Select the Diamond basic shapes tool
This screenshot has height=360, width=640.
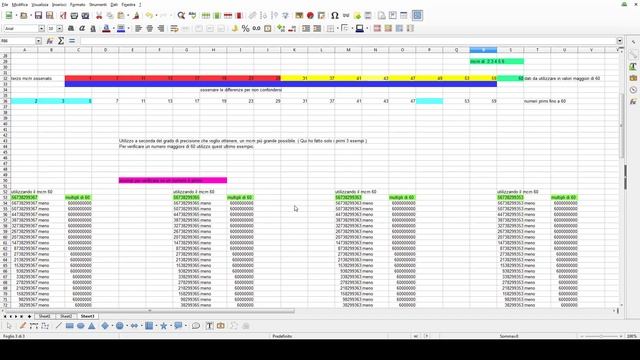pyautogui.click(x=105, y=326)
